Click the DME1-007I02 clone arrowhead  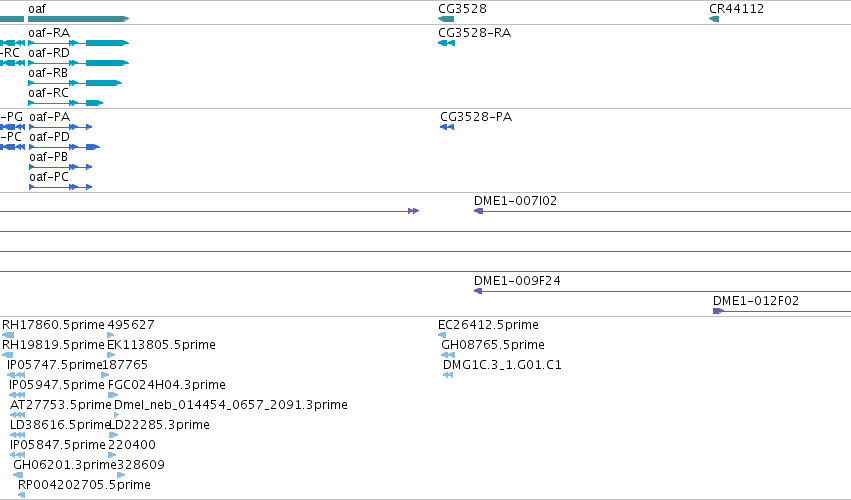point(478,211)
